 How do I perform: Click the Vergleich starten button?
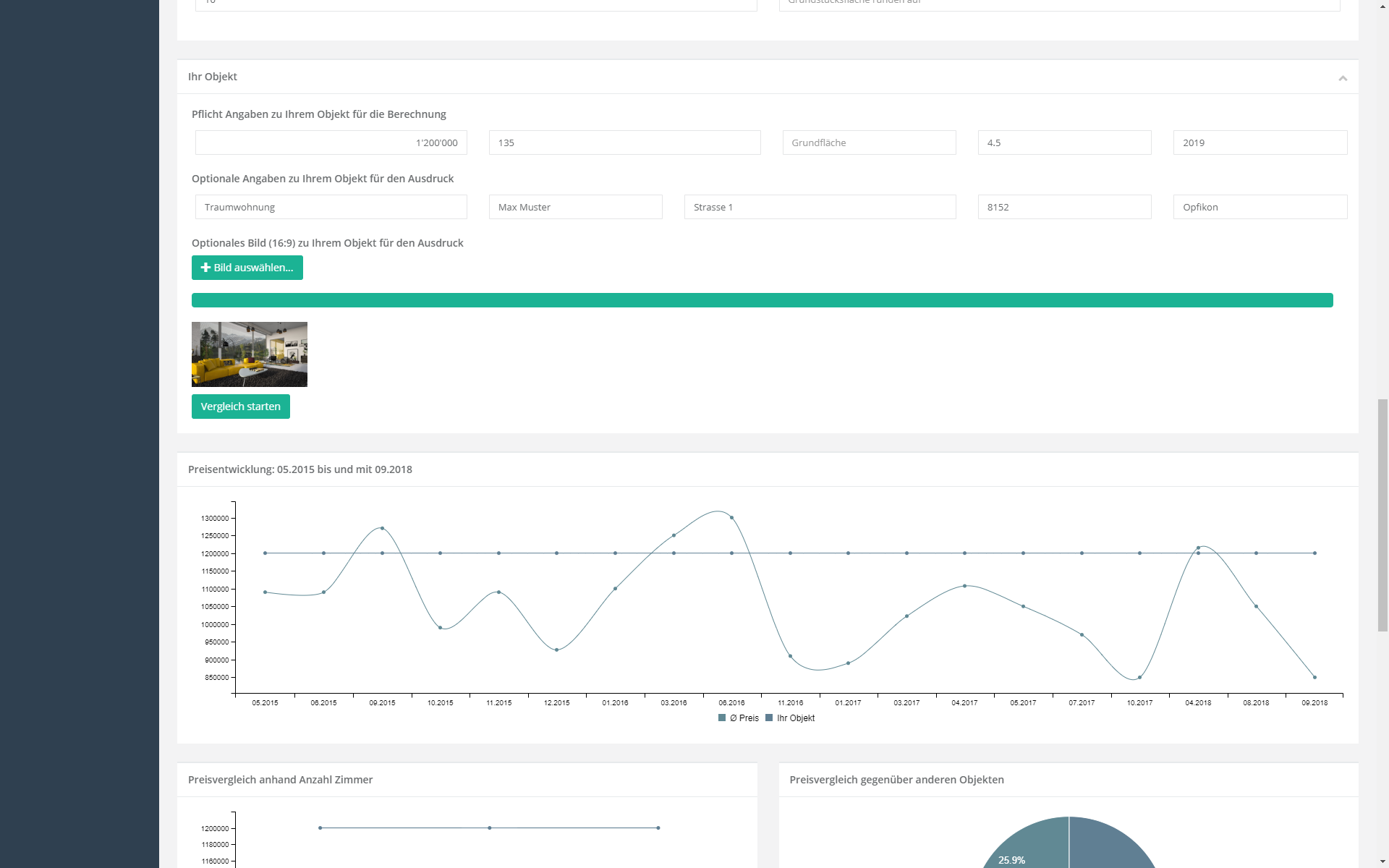pyautogui.click(x=240, y=407)
